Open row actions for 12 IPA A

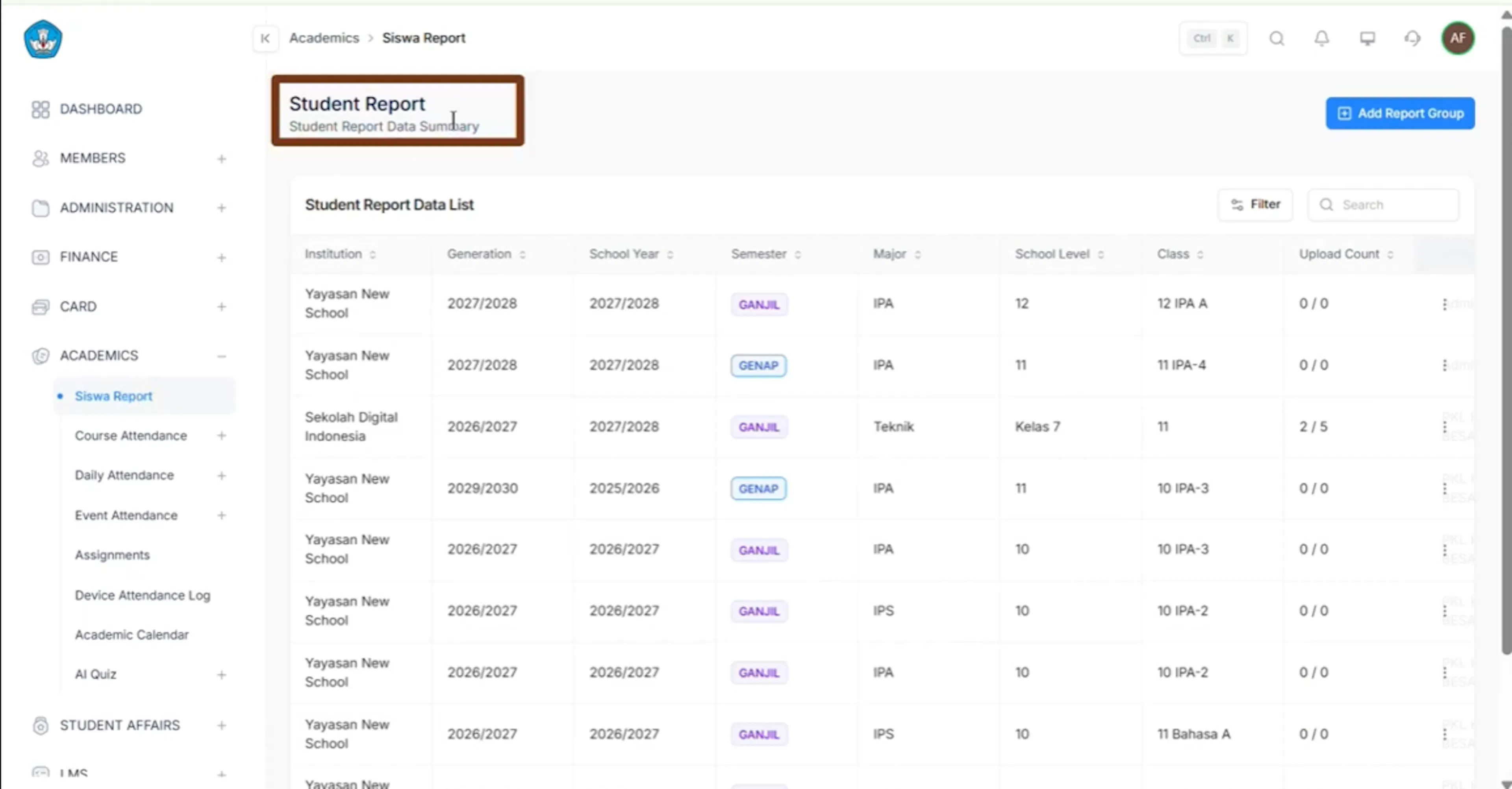1445,304
